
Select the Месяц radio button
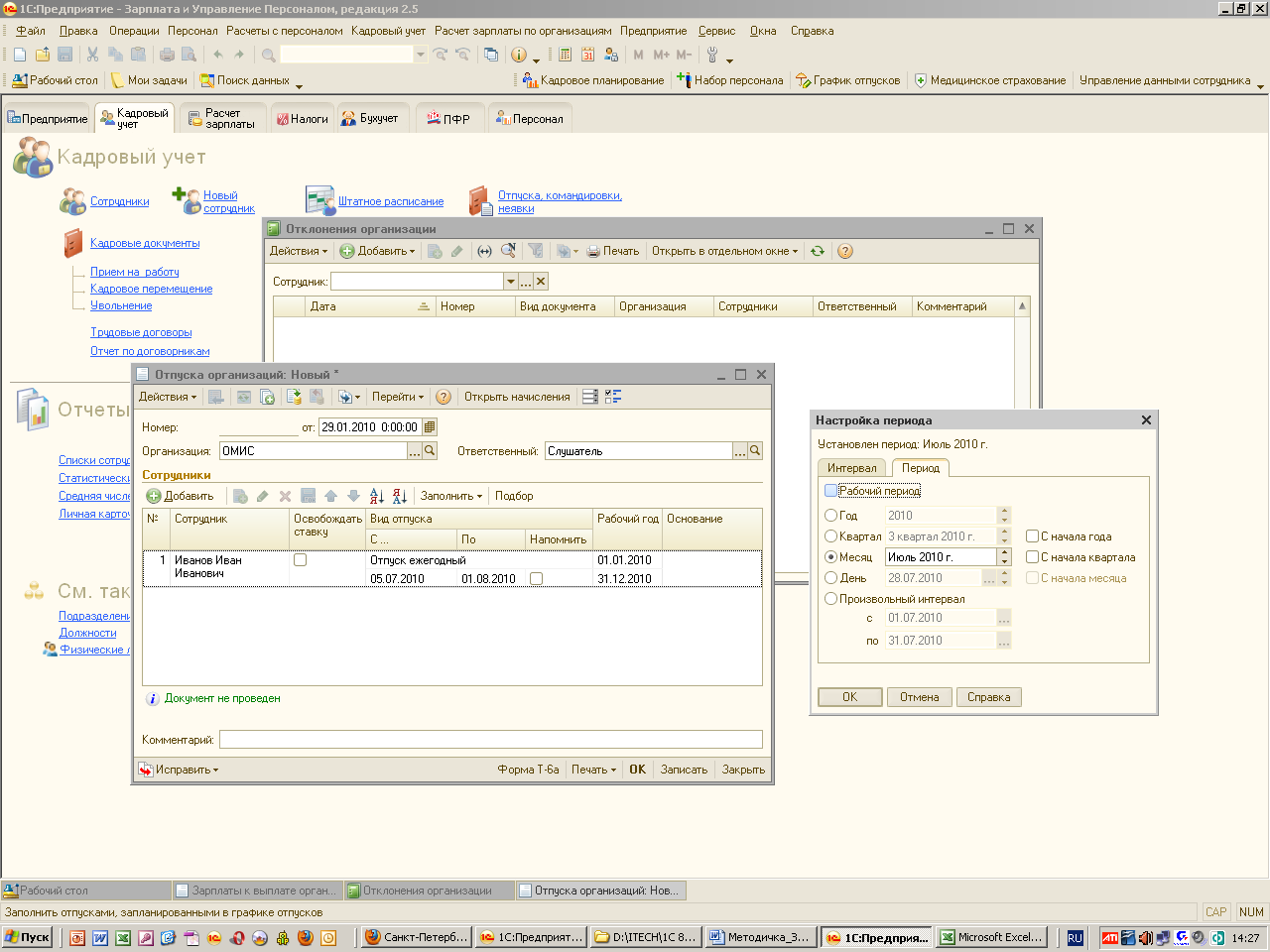pos(831,557)
